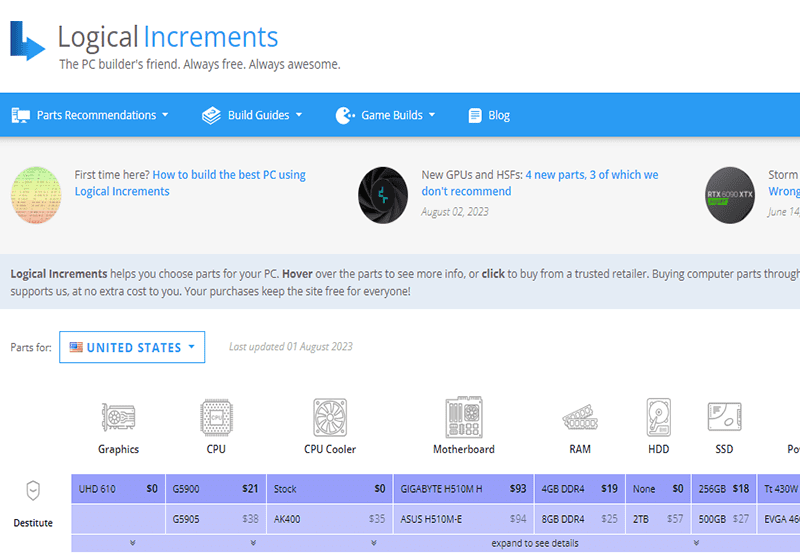Click the CPU Cooler fan icon

[330, 417]
